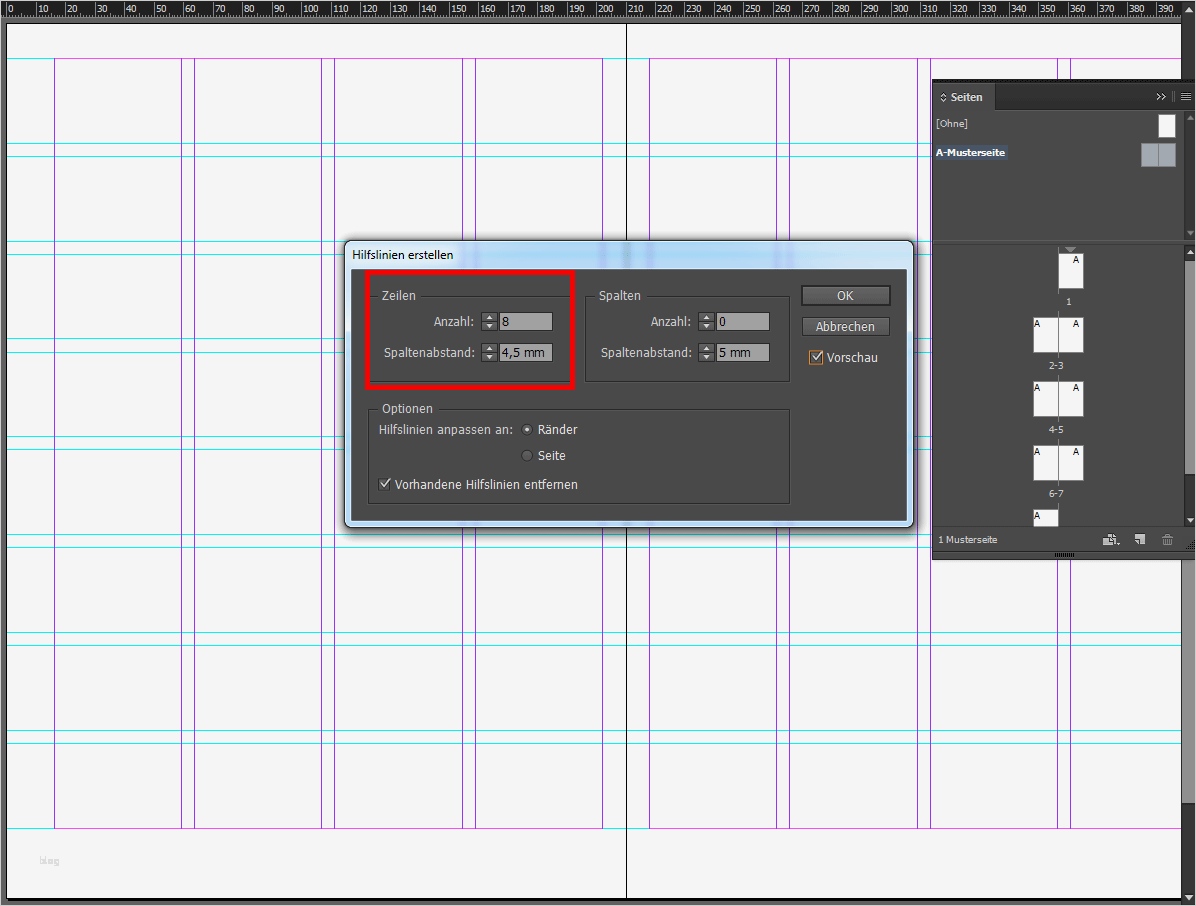Confirm the dialog with OK

coord(845,296)
